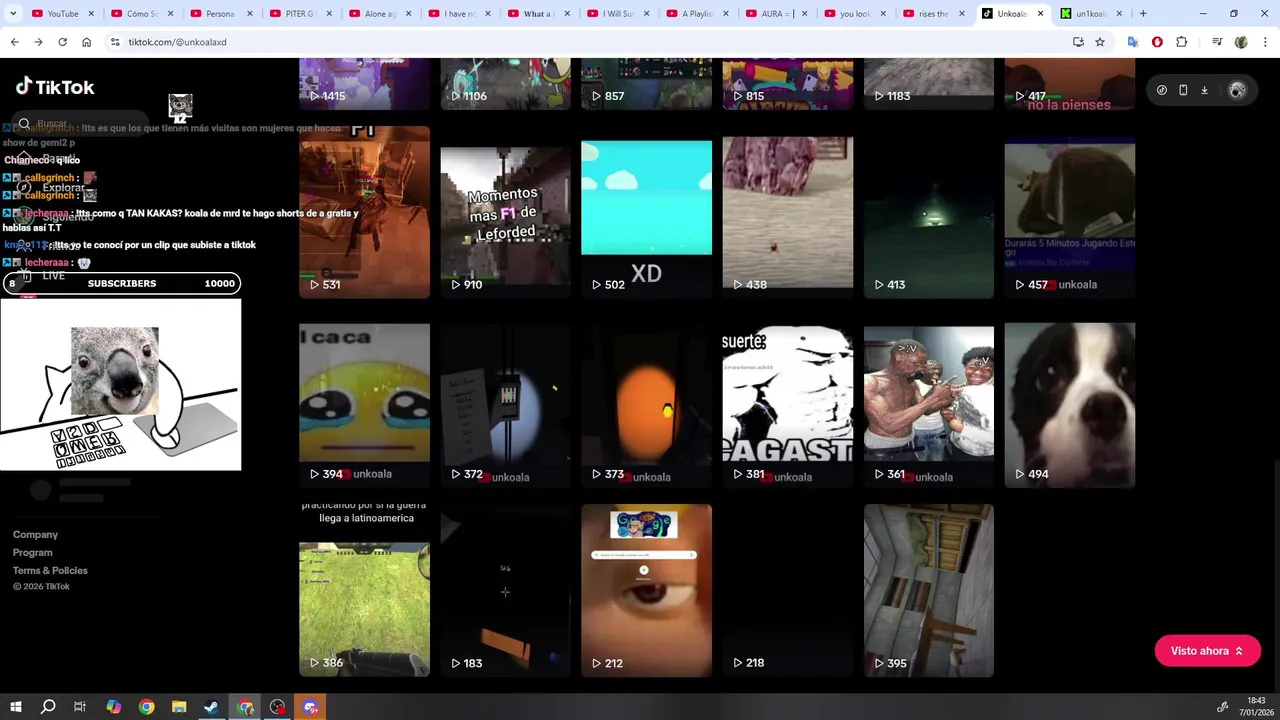Open the LIVE sidebar item

[54, 275]
